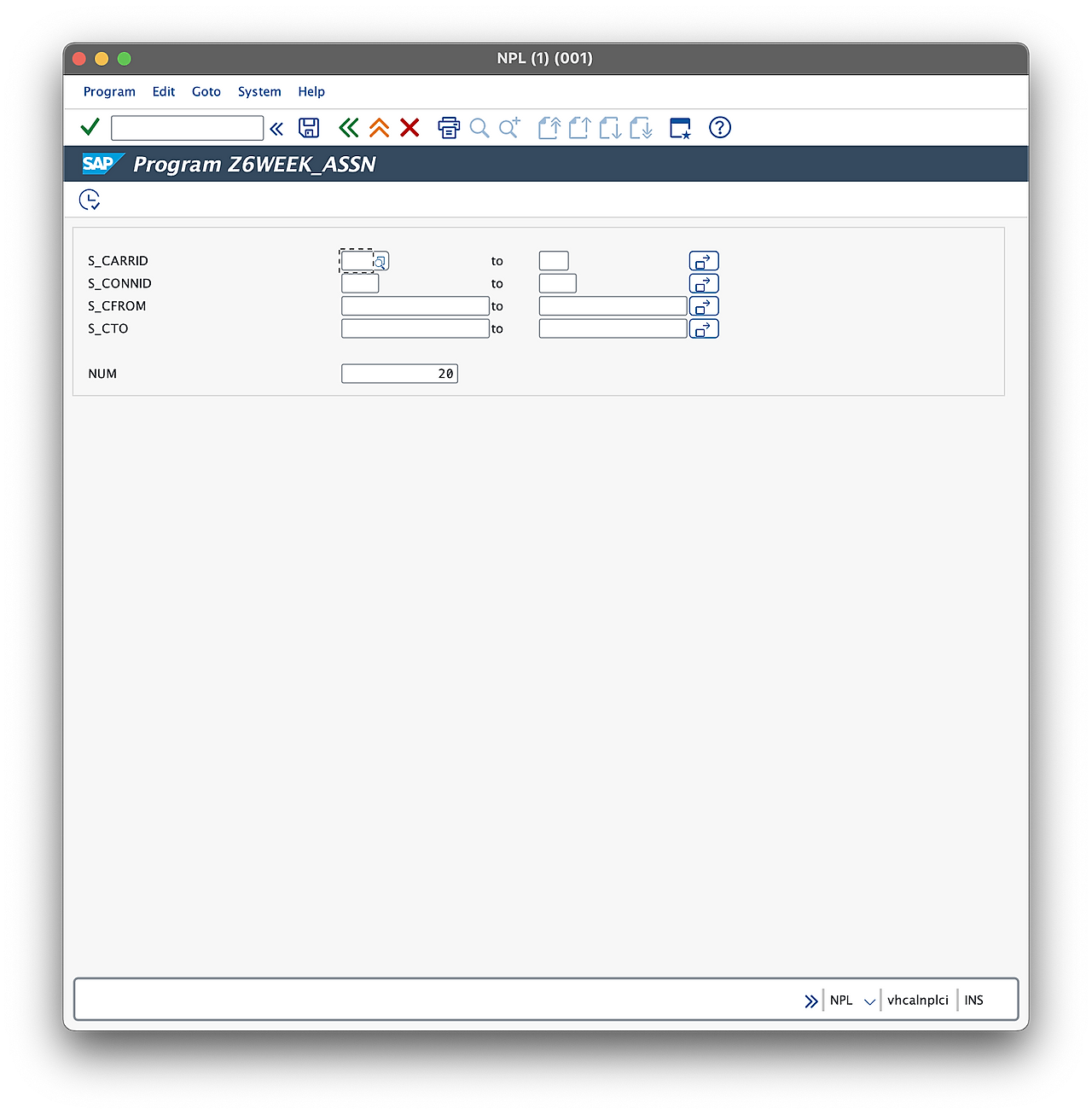Click the S_CARRID upper limit field
Image resolution: width=1092 pixels, height=1114 pixels.
click(554, 261)
